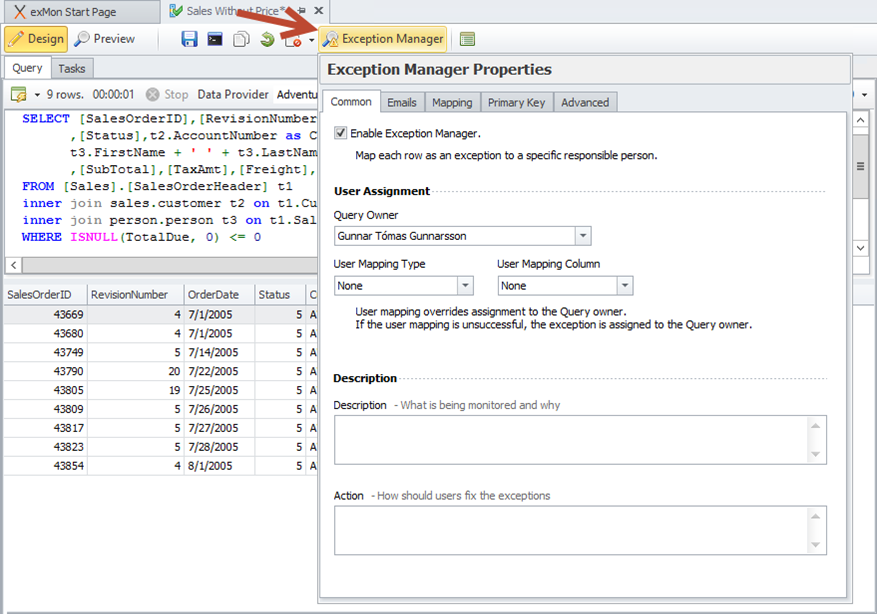
Task: Pin the Sales Without Price tab
Action: pyautogui.click(x=302, y=11)
